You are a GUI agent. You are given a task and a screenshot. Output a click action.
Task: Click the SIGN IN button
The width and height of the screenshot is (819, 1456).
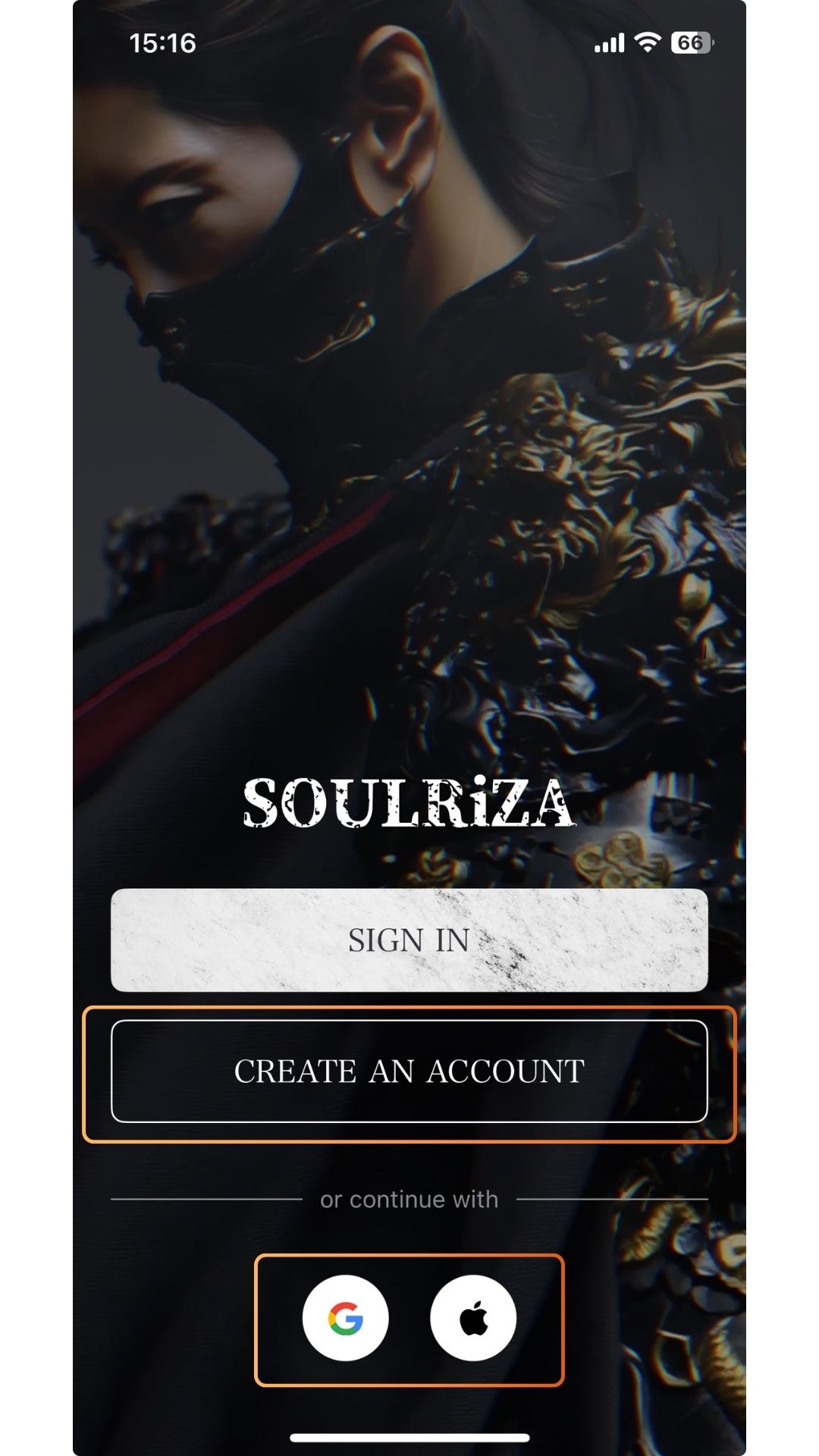[409, 940]
